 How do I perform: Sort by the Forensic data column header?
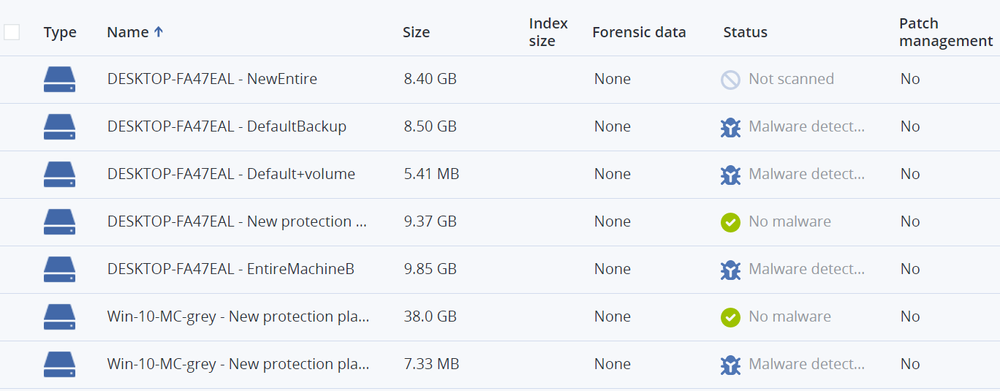[639, 32]
